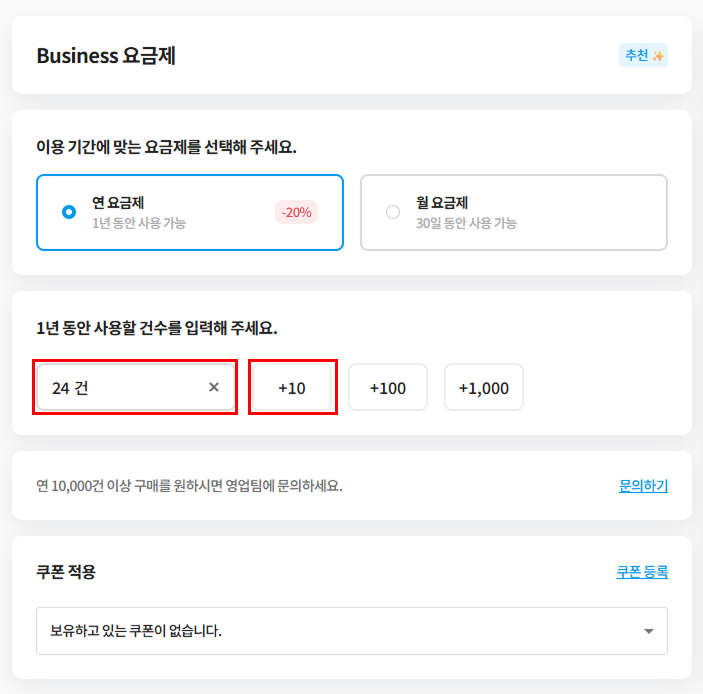Clear the quantity field with the X icon
The height and width of the screenshot is (694, 703).
click(x=214, y=387)
